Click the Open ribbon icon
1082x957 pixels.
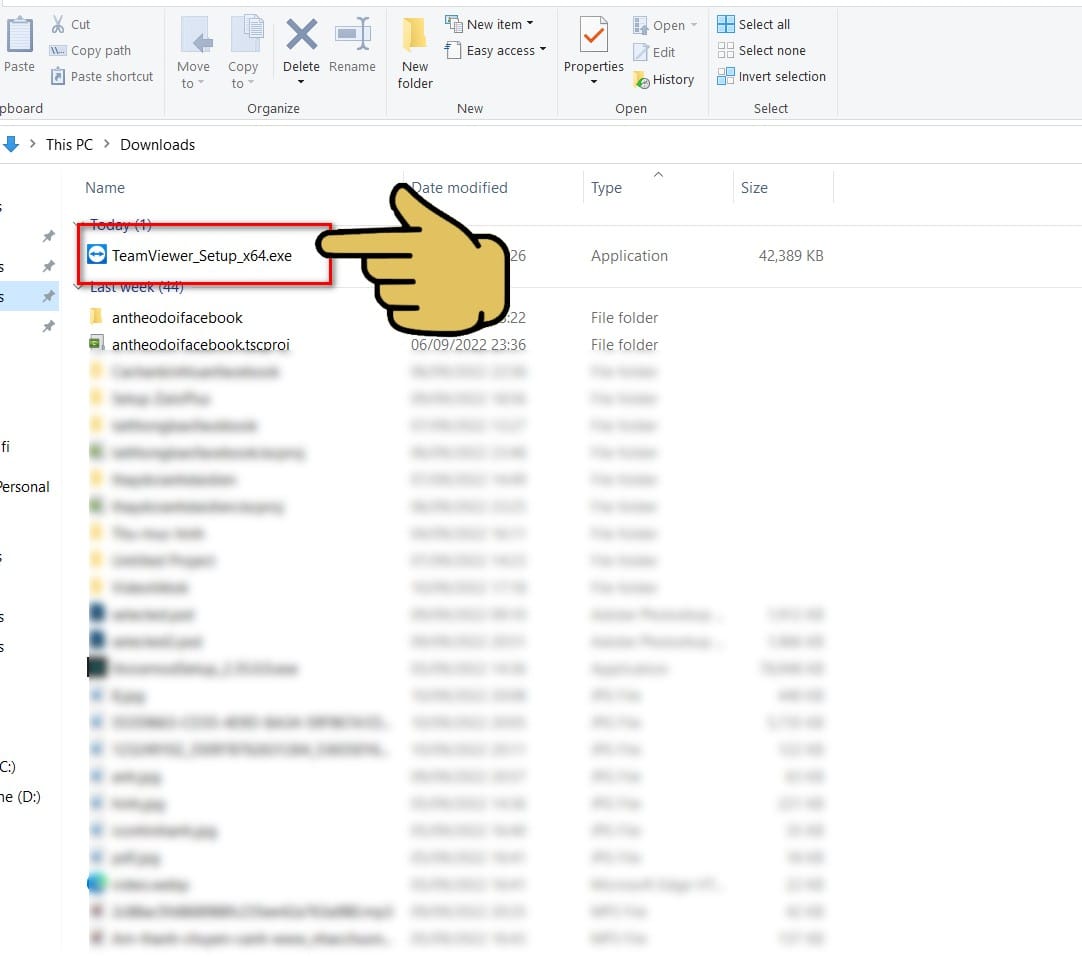[x=640, y=26]
